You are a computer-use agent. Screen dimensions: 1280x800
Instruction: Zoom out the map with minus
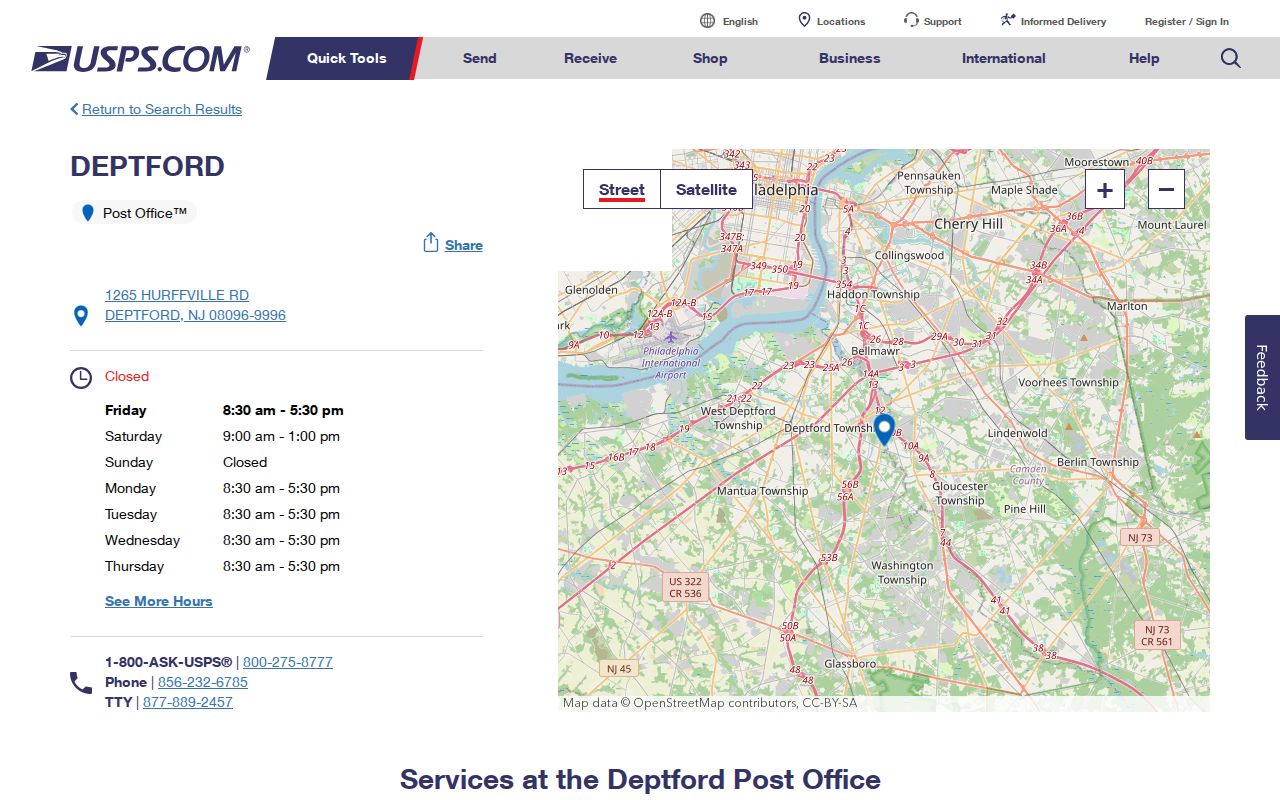(1166, 189)
